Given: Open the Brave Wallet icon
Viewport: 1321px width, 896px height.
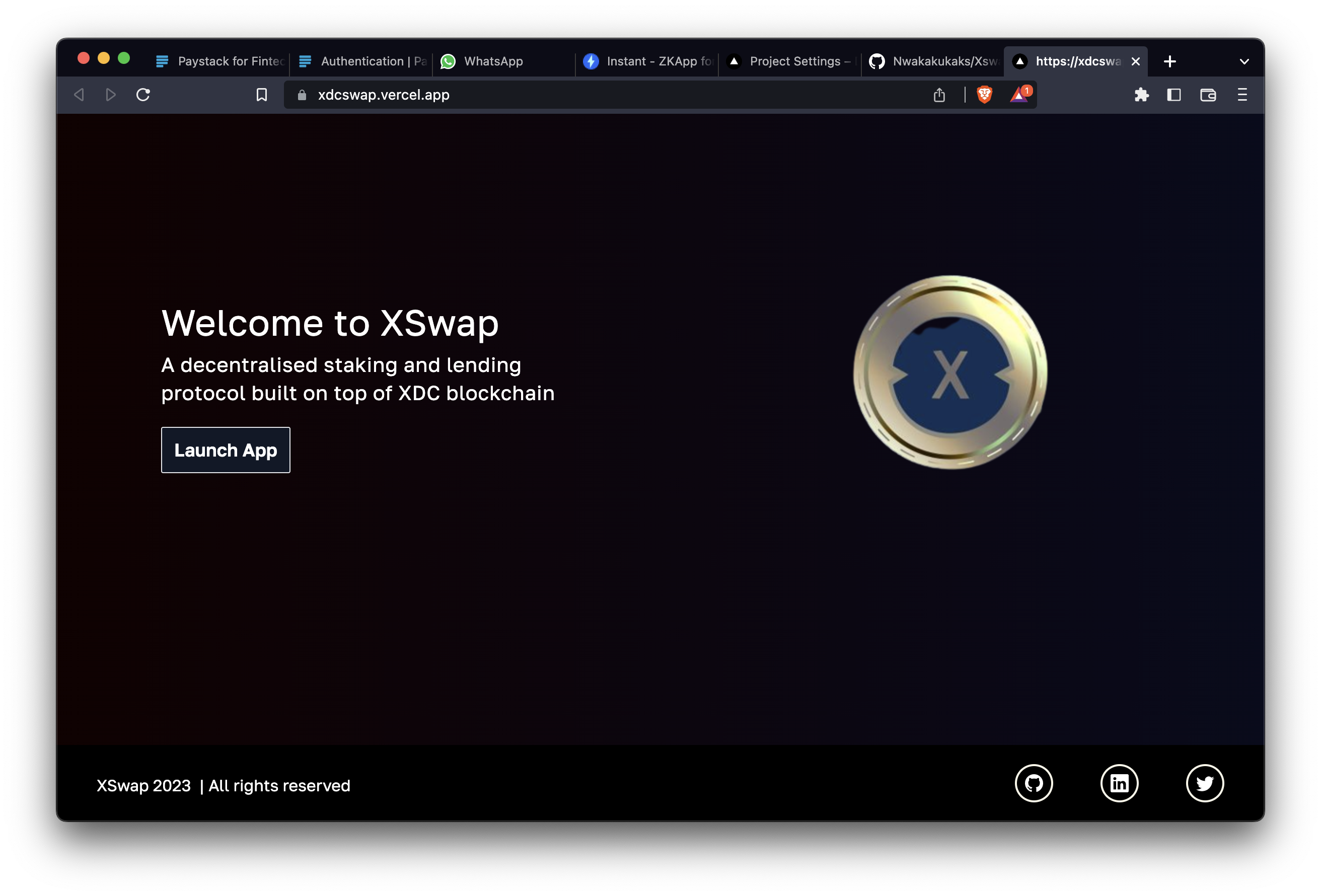Looking at the screenshot, I should [1208, 95].
